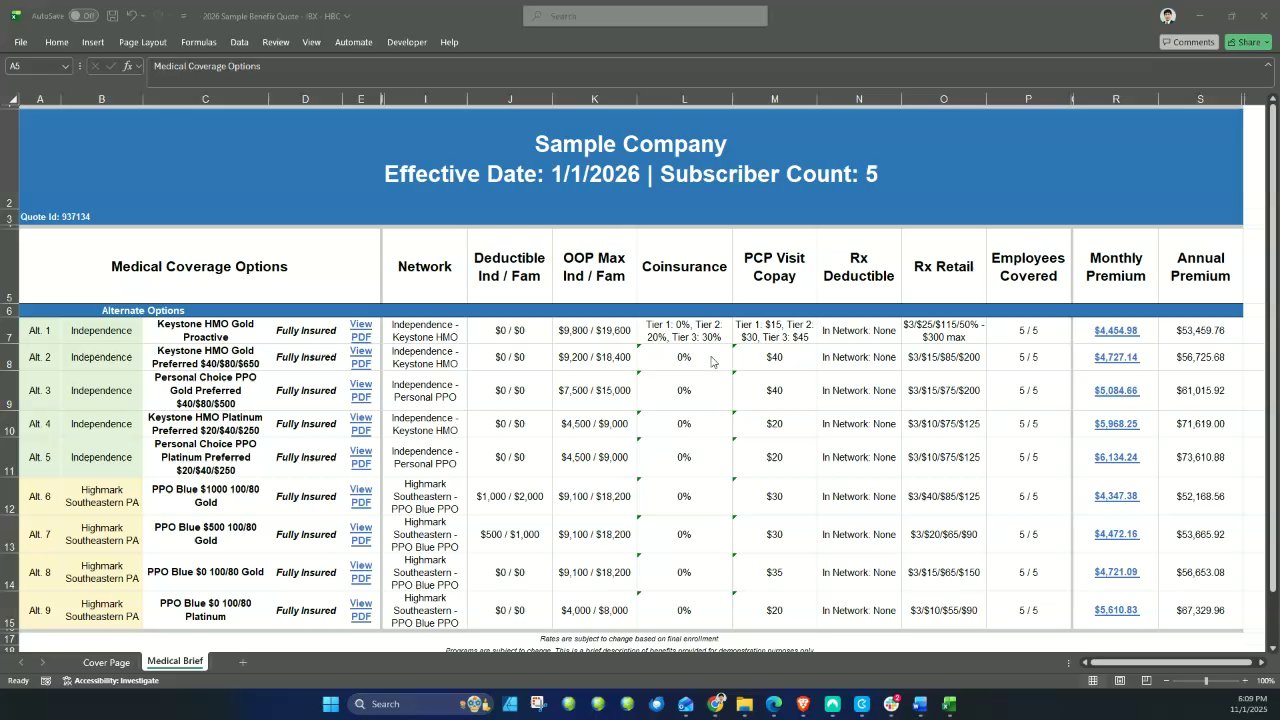
Task: Click the Share button
Action: pos(1248,42)
